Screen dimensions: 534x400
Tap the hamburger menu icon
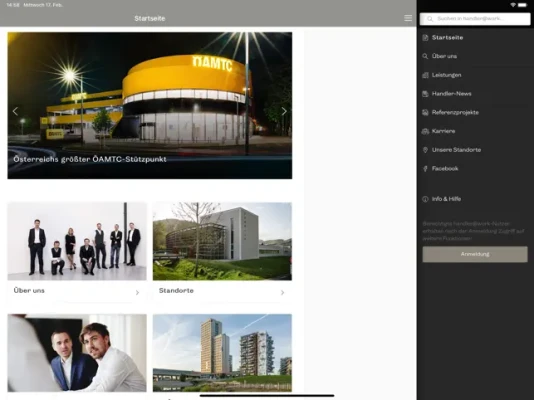pos(408,18)
